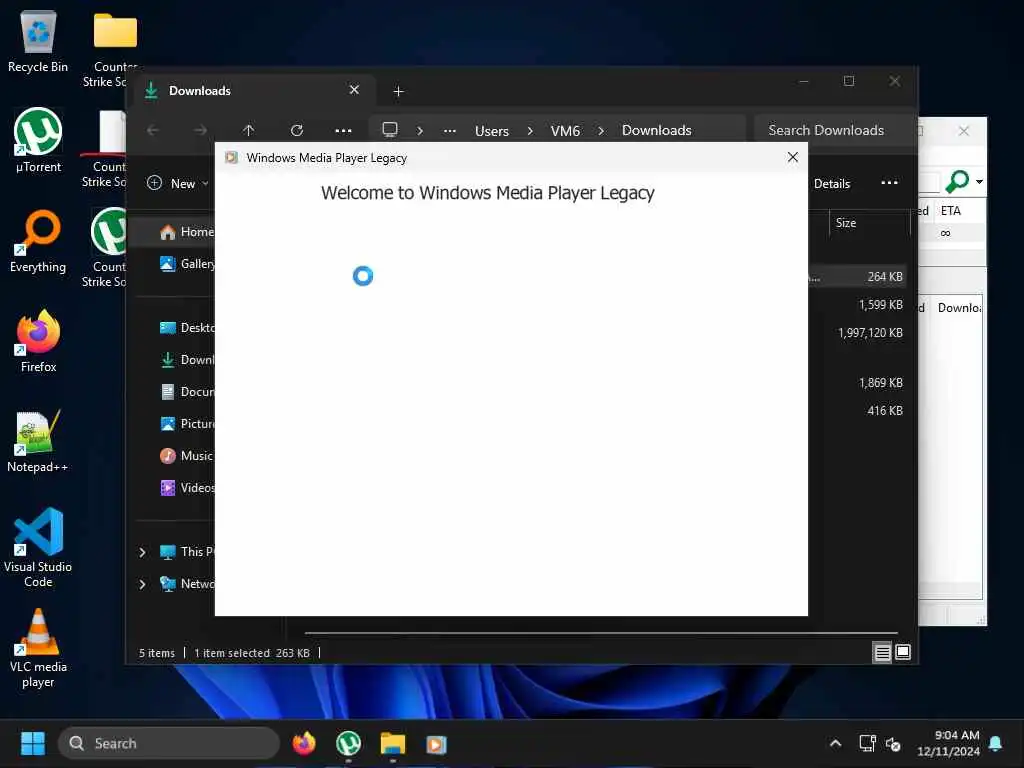Open Pictures in the navigation pane
Viewport: 1024px width, 768px height.
pyautogui.click(x=186, y=424)
